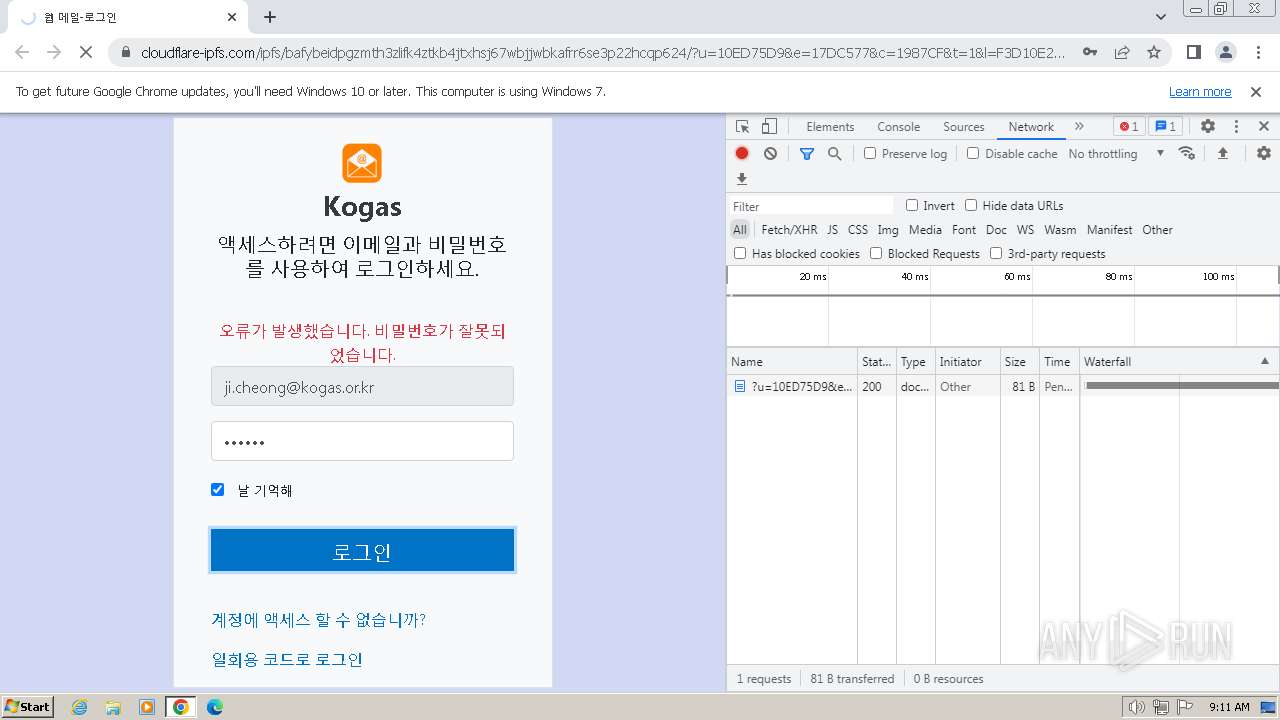Sort requests by Name column header
1280x720 pixels.
[x=792, y=362]
